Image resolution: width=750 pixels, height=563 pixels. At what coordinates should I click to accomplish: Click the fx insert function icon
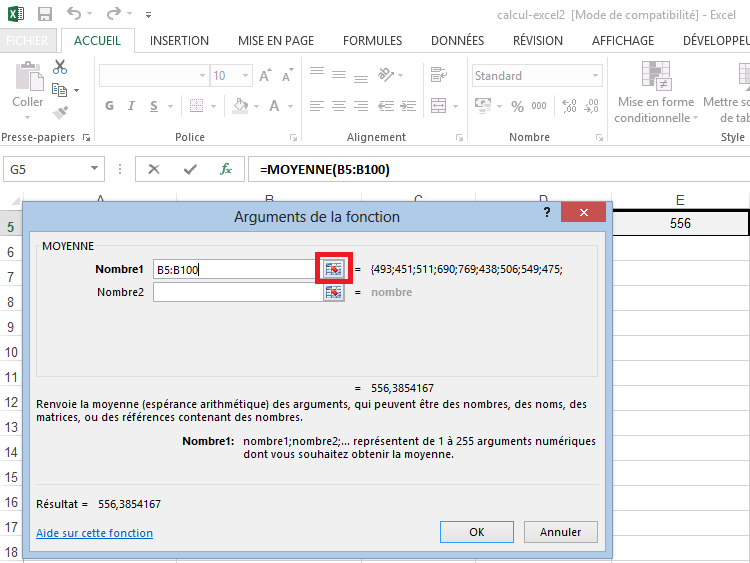(226, 169)
